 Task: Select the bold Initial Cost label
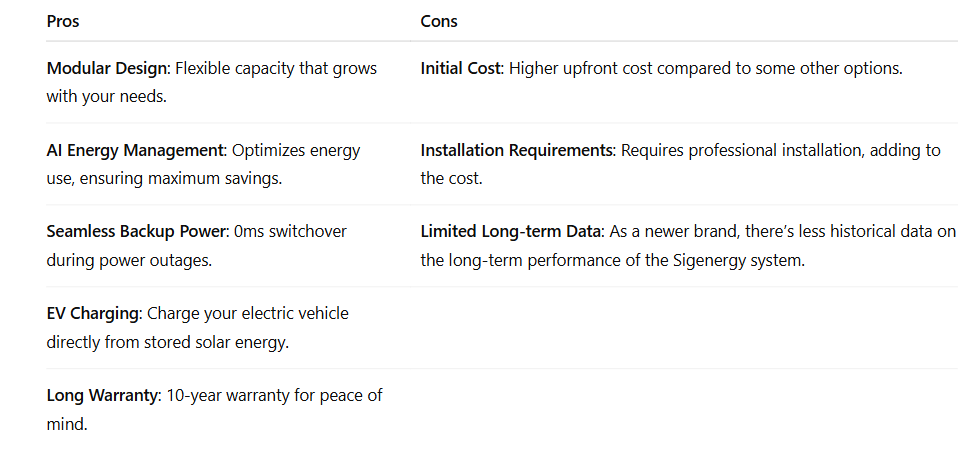(460, 69)
